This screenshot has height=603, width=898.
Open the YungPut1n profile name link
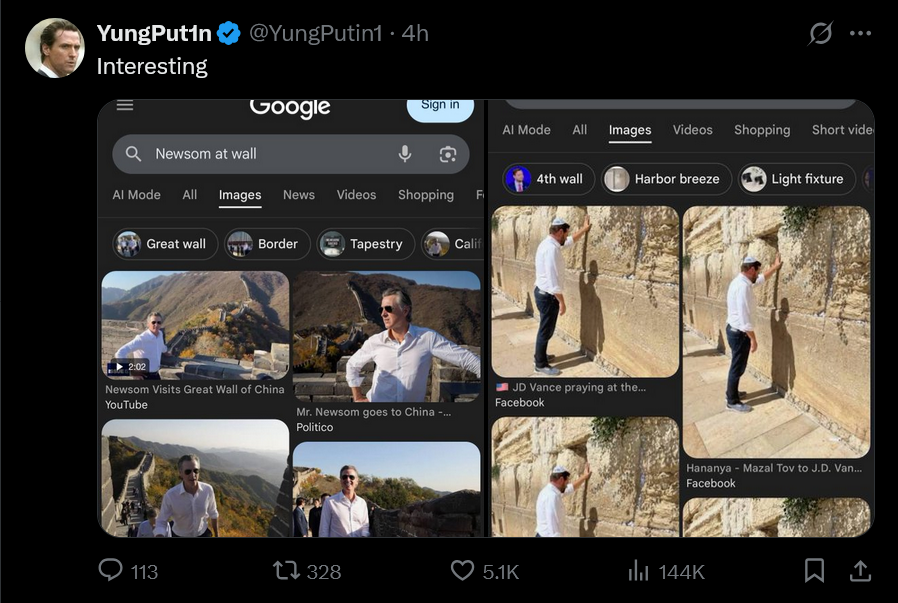154,34
